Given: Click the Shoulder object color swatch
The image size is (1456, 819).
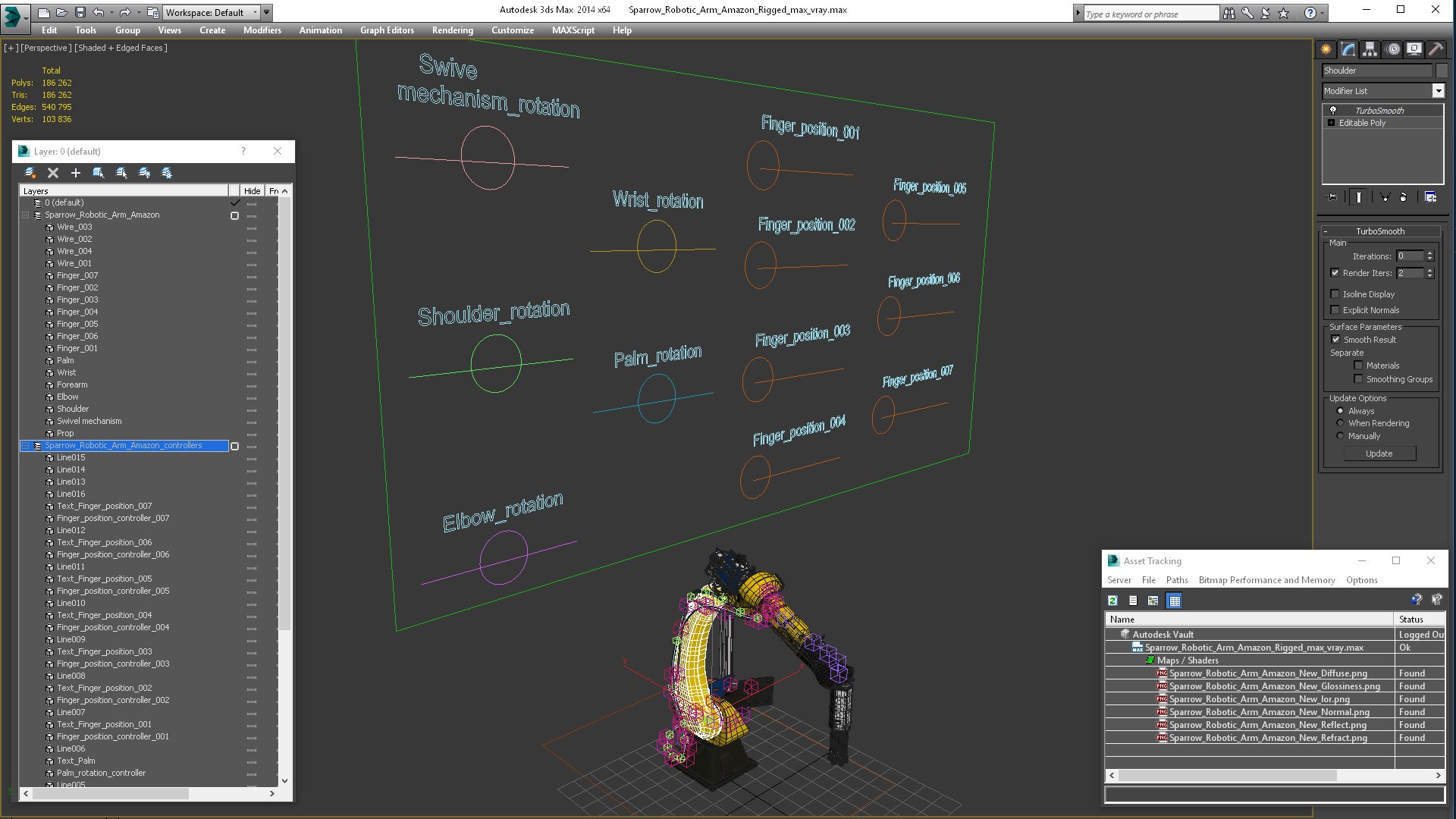Looking at the screenshot, I should (x=1442, y=71).
